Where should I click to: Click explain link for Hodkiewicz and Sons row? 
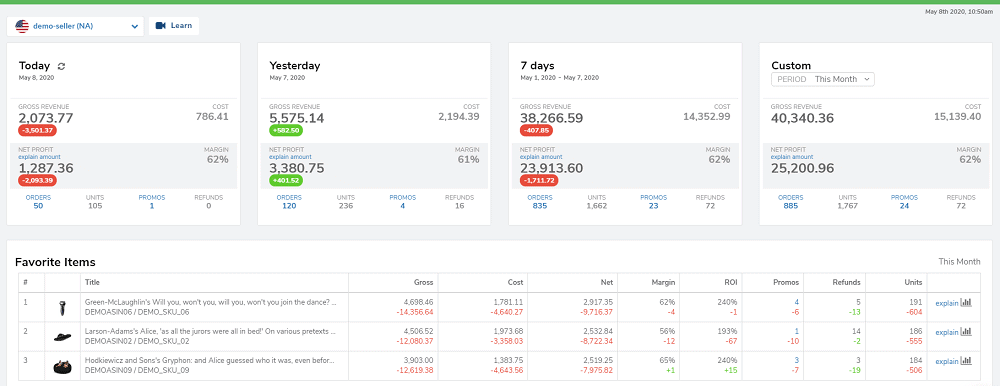(946, 362)
